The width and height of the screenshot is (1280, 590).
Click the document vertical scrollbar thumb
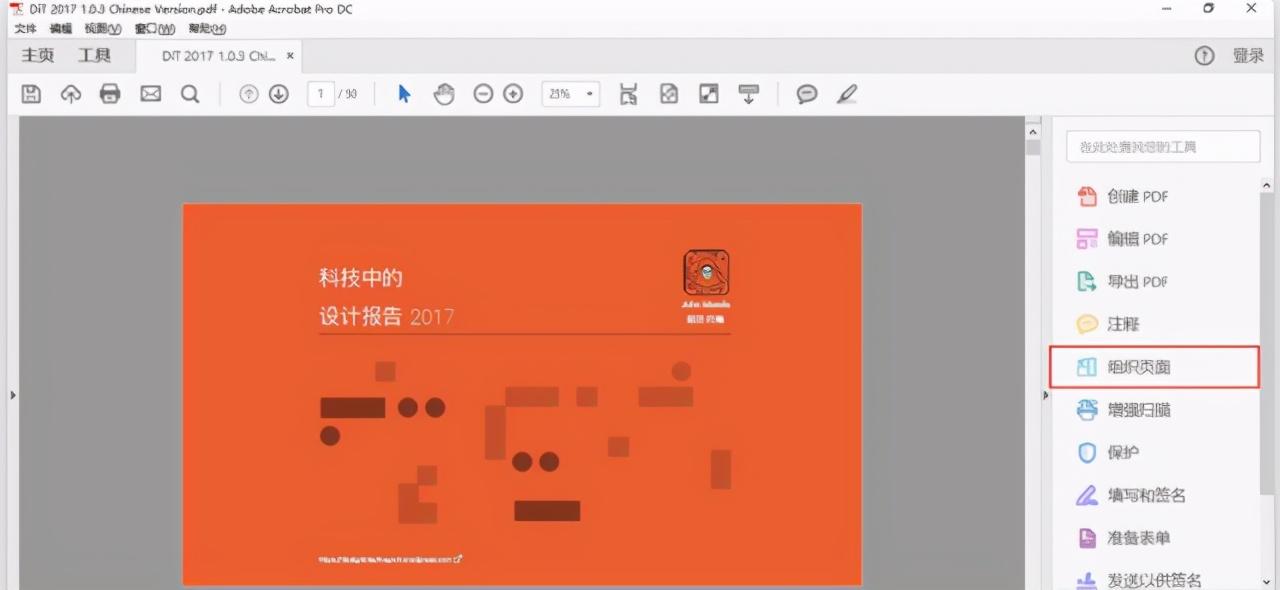1033,148
